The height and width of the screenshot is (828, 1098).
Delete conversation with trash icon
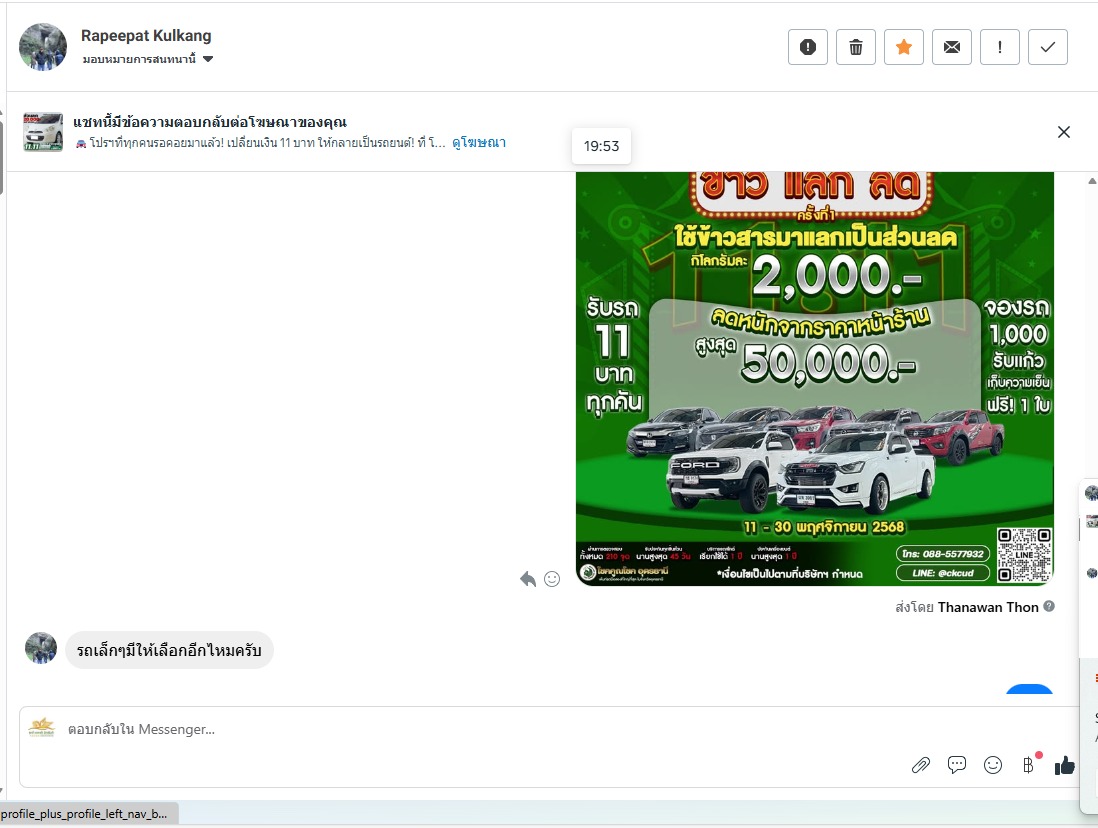(856, 47)
